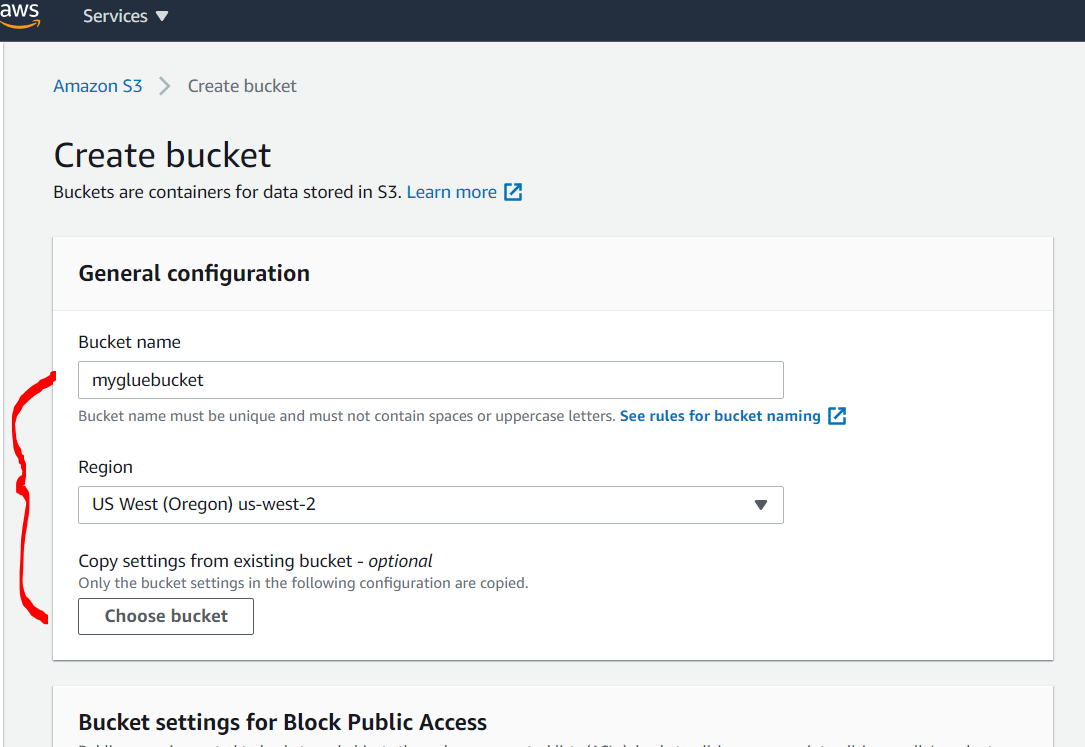Click the Region dropdown arrow
Screen dimensions: 1085x747
tap(761, 505)
